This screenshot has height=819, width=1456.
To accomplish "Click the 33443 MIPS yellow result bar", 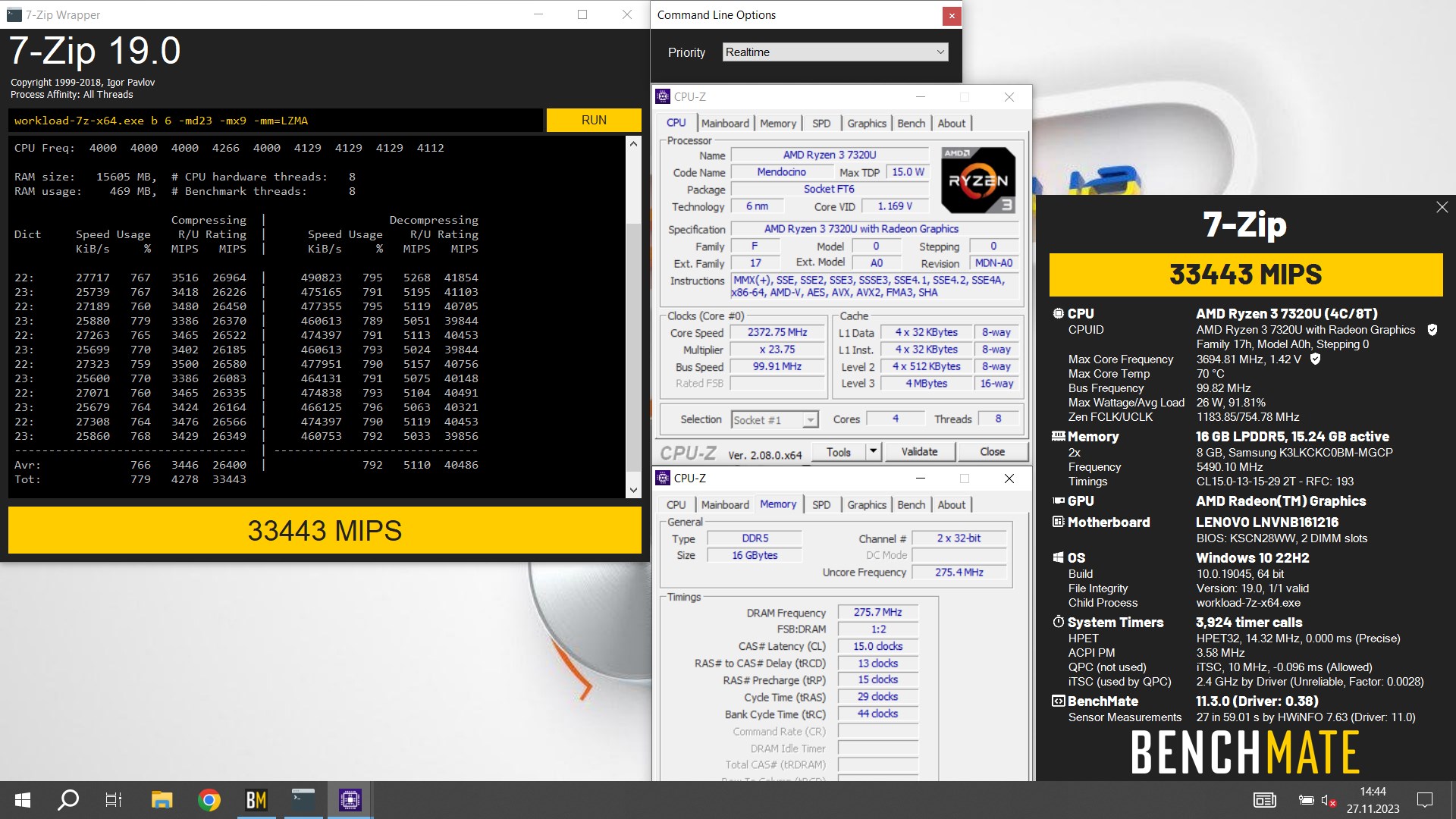I will pos(325,530).
